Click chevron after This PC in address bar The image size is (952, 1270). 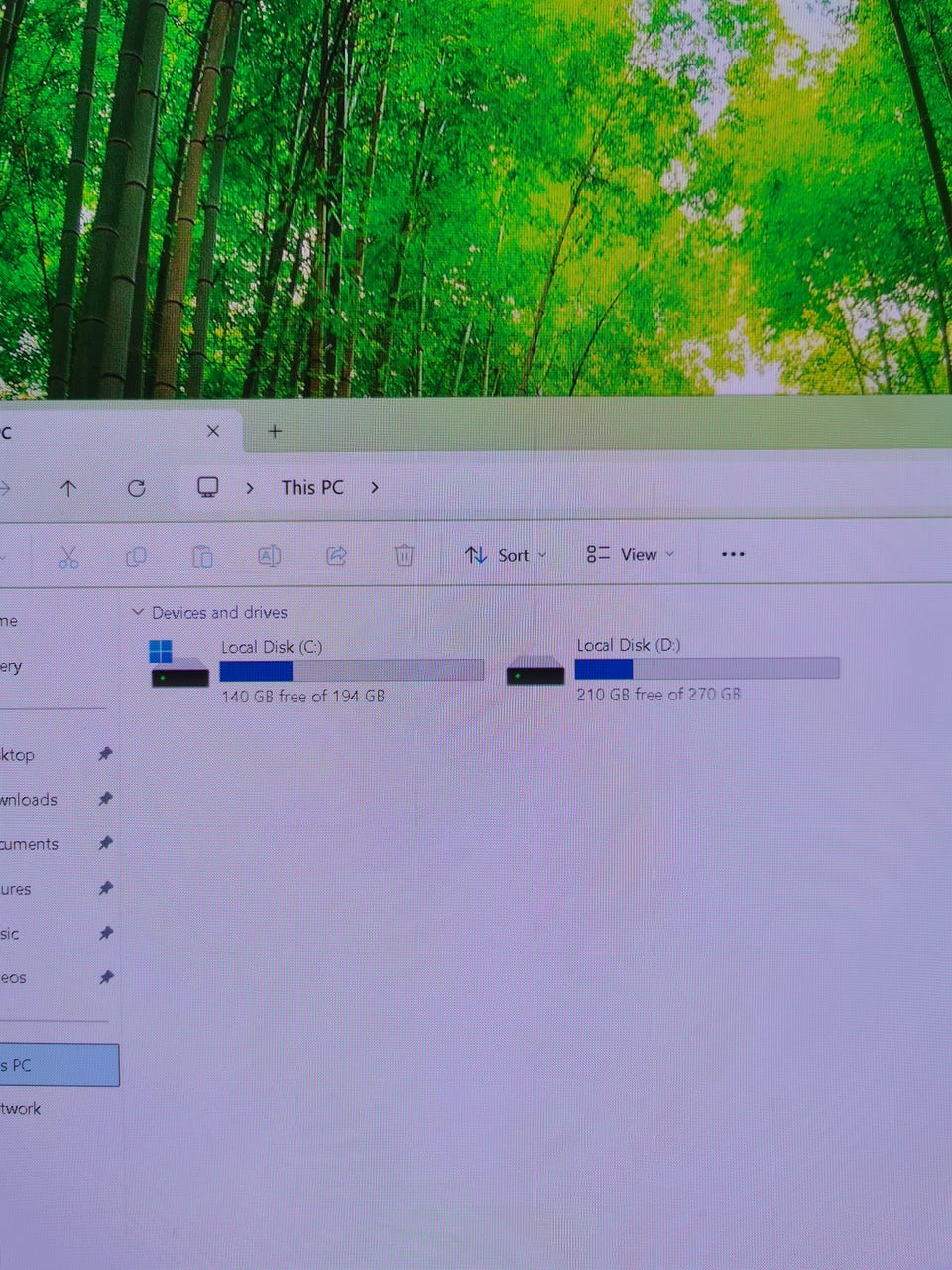pos(375,488)
